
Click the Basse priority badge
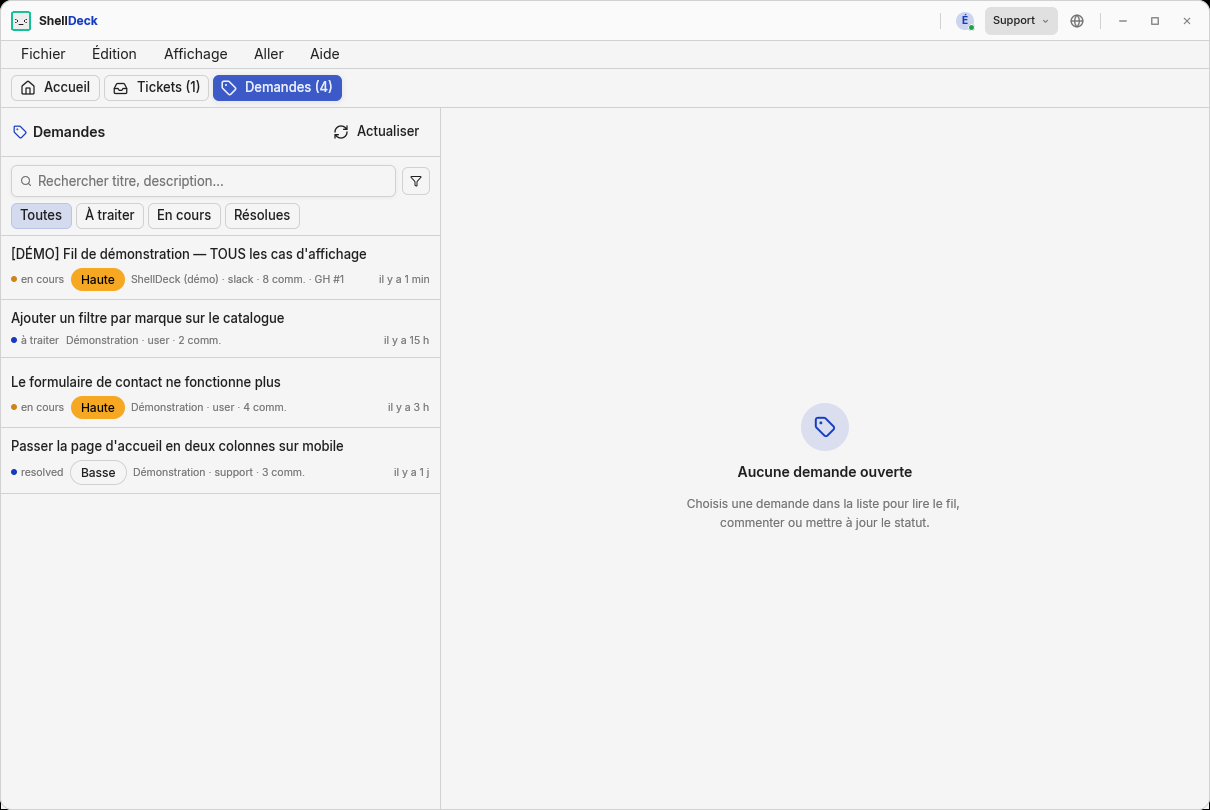pos(98,473)
